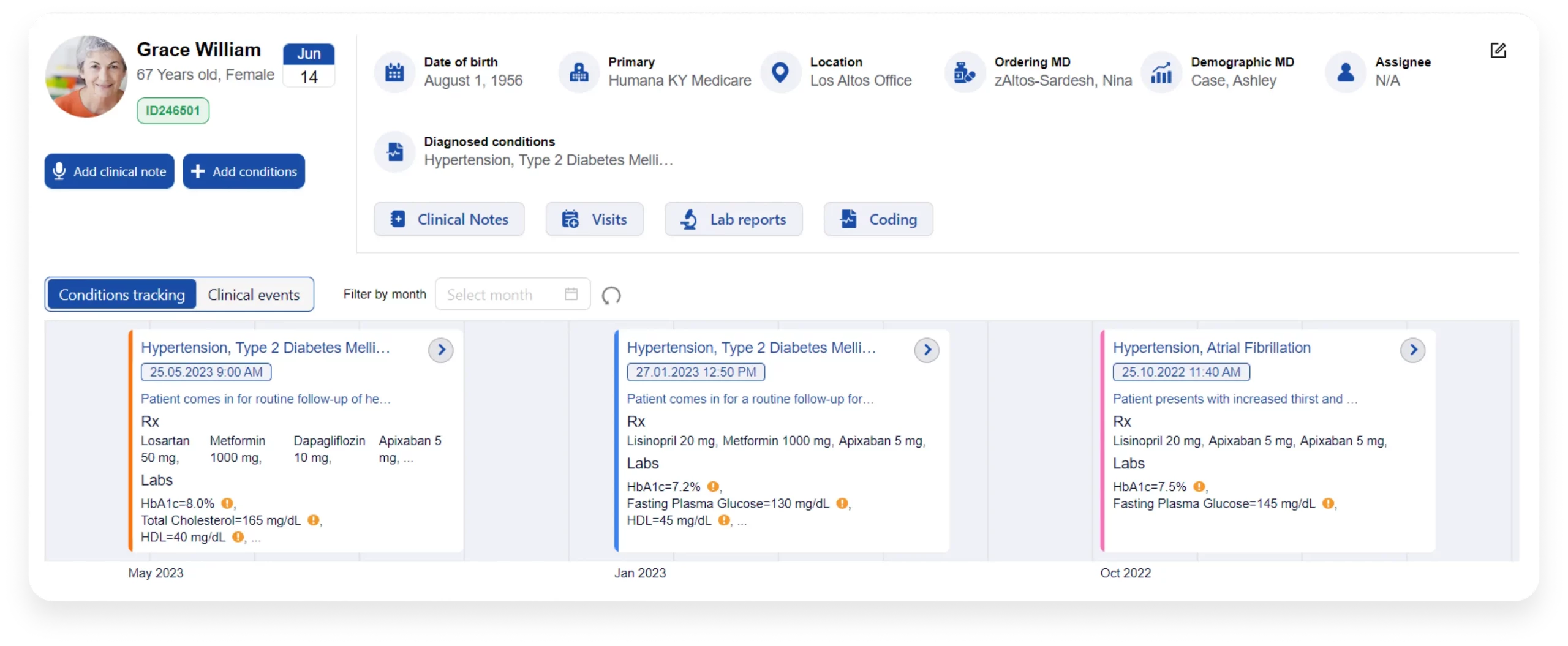
Task: Click the Date of birth calendar icon
Action: coord(394,72)
